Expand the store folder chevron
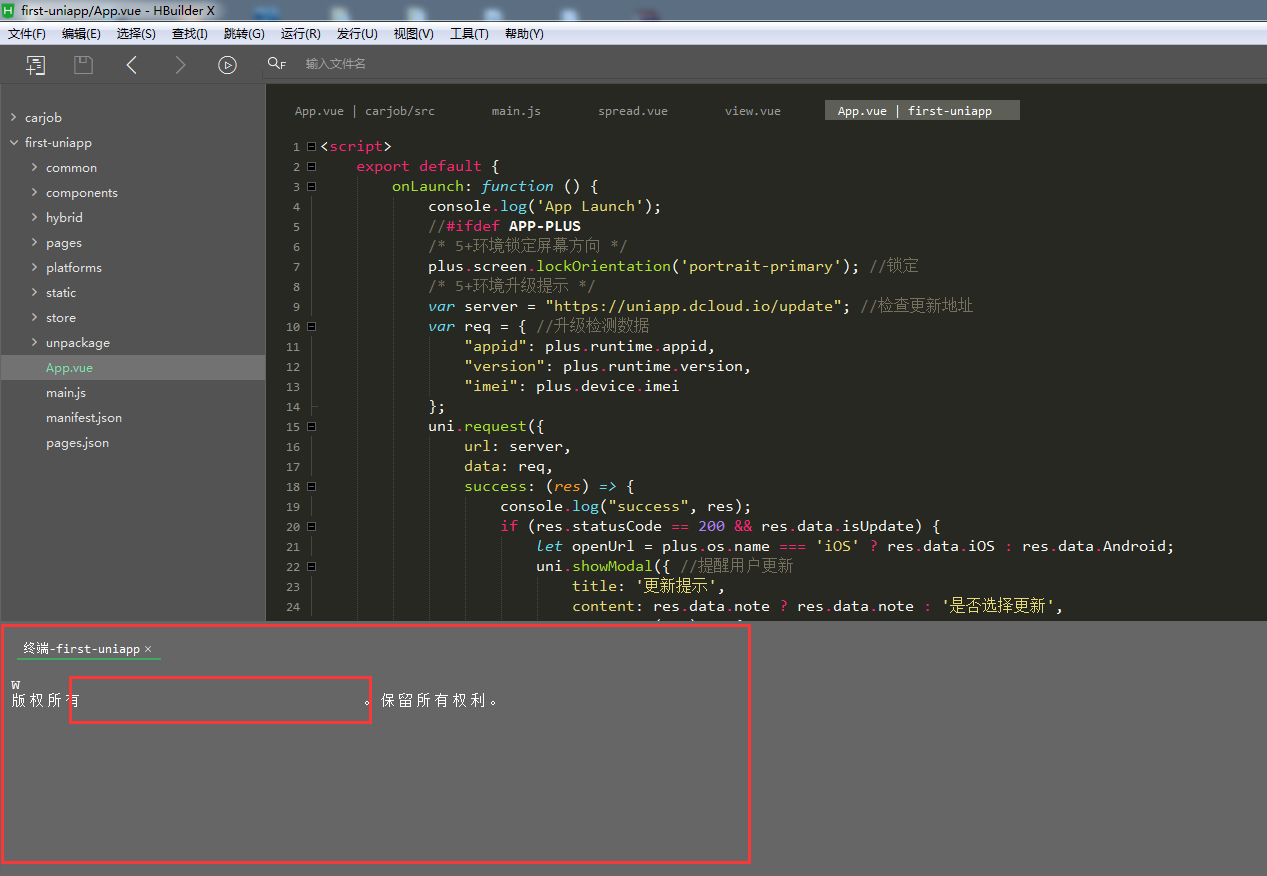 pyautogui.click(x=34, y=318)
